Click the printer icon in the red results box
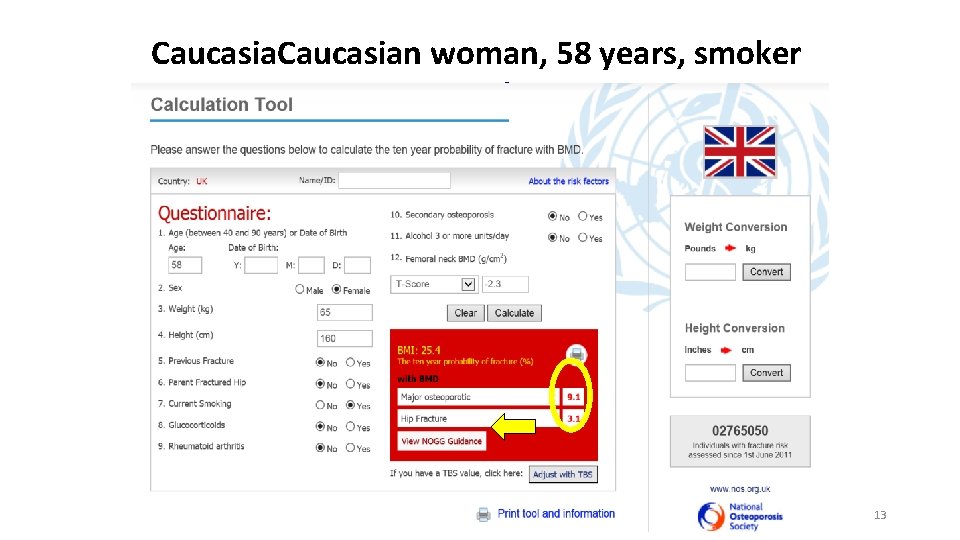The width and height of the screenshot is (960, 540). click(576, 353)
